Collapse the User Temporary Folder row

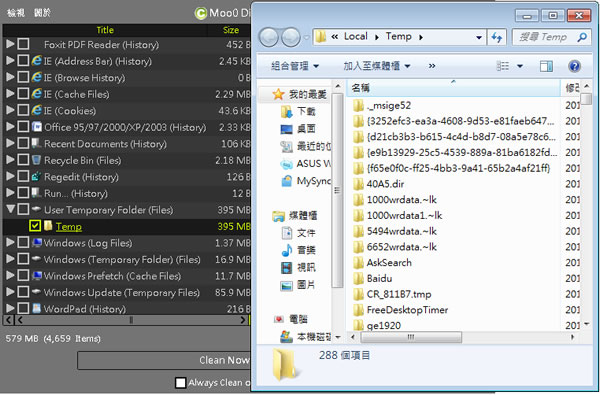pyautogui.click(x=10, y=209)
